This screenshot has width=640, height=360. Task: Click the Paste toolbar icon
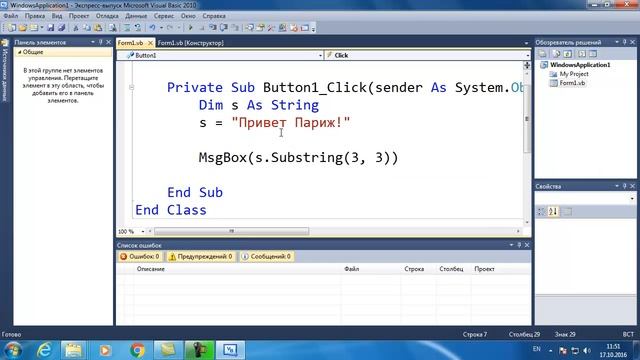(x=98, y=28)
